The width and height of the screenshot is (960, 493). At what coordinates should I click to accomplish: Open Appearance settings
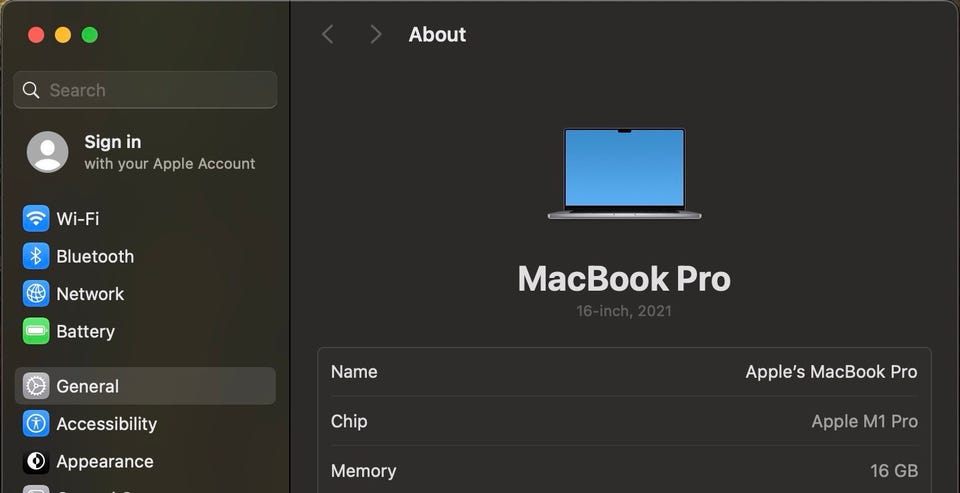point(145,462)
